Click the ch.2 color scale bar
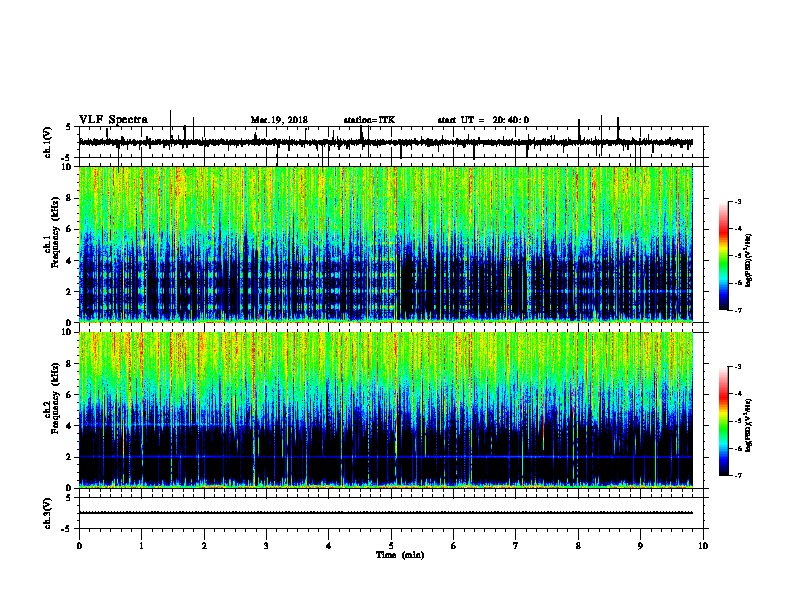The image size is (792, 612). coord(724,421)
